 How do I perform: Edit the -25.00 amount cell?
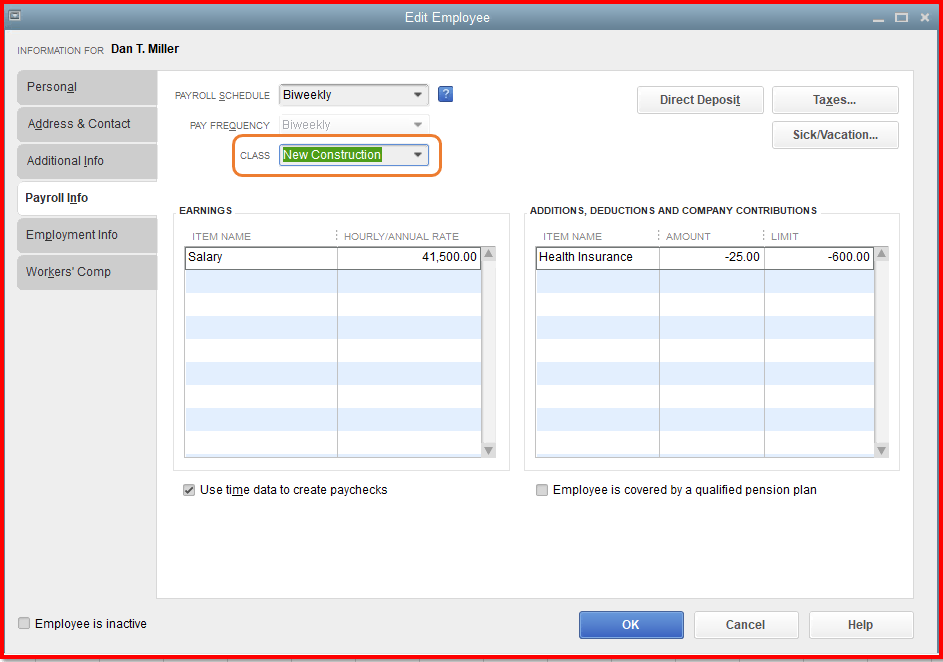click(x=712, y=257)
